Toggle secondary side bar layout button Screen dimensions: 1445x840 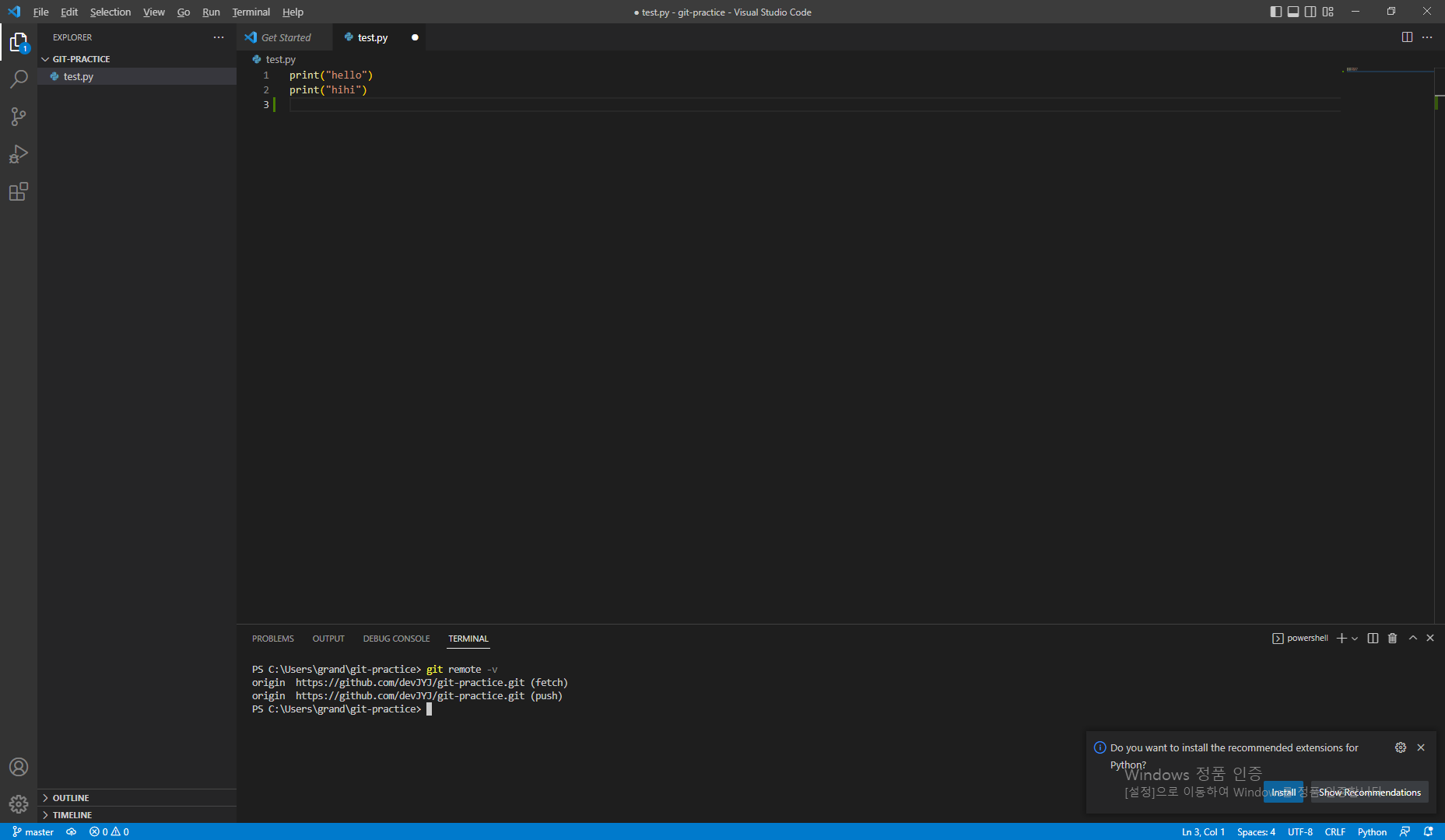point(1310,12)
